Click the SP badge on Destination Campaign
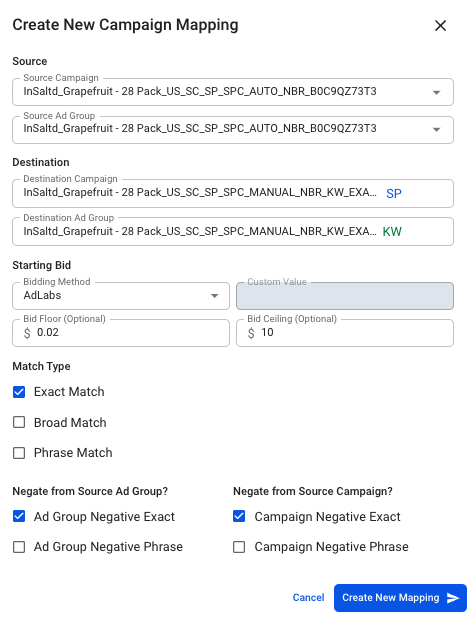471x617 pixels. coord(393,194)
